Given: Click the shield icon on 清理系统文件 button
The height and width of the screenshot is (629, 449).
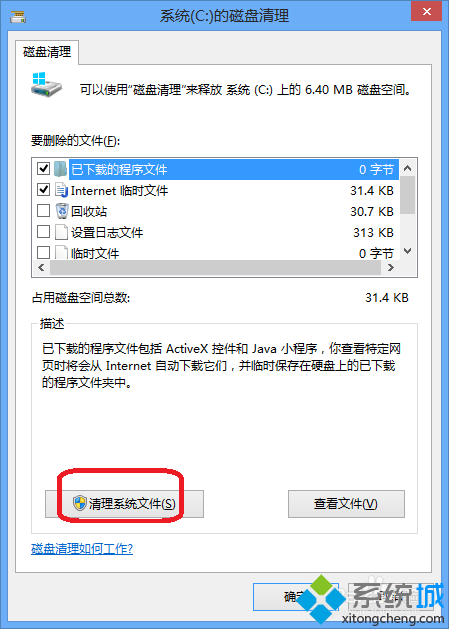Looking at the screenshot, I should pos(80,503).
